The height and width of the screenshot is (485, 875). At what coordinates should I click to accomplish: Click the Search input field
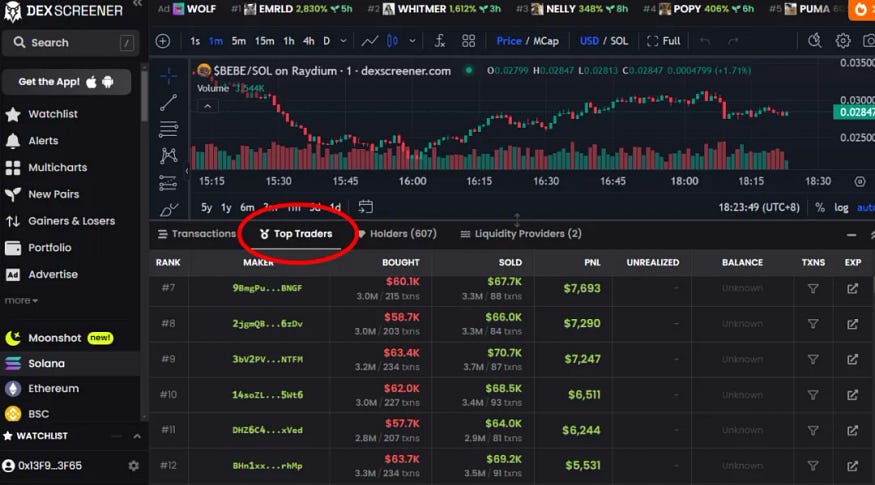point(70,43)
